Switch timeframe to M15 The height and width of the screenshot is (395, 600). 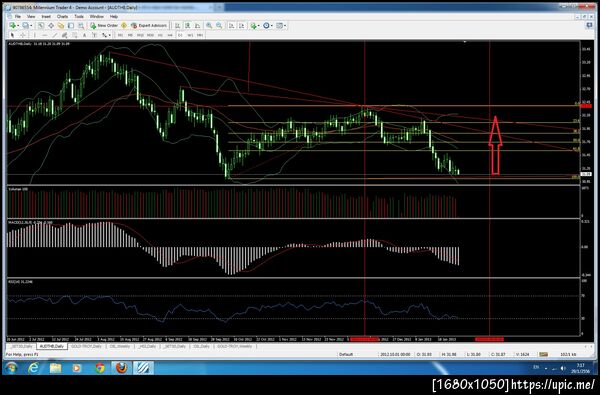(140, 35)
